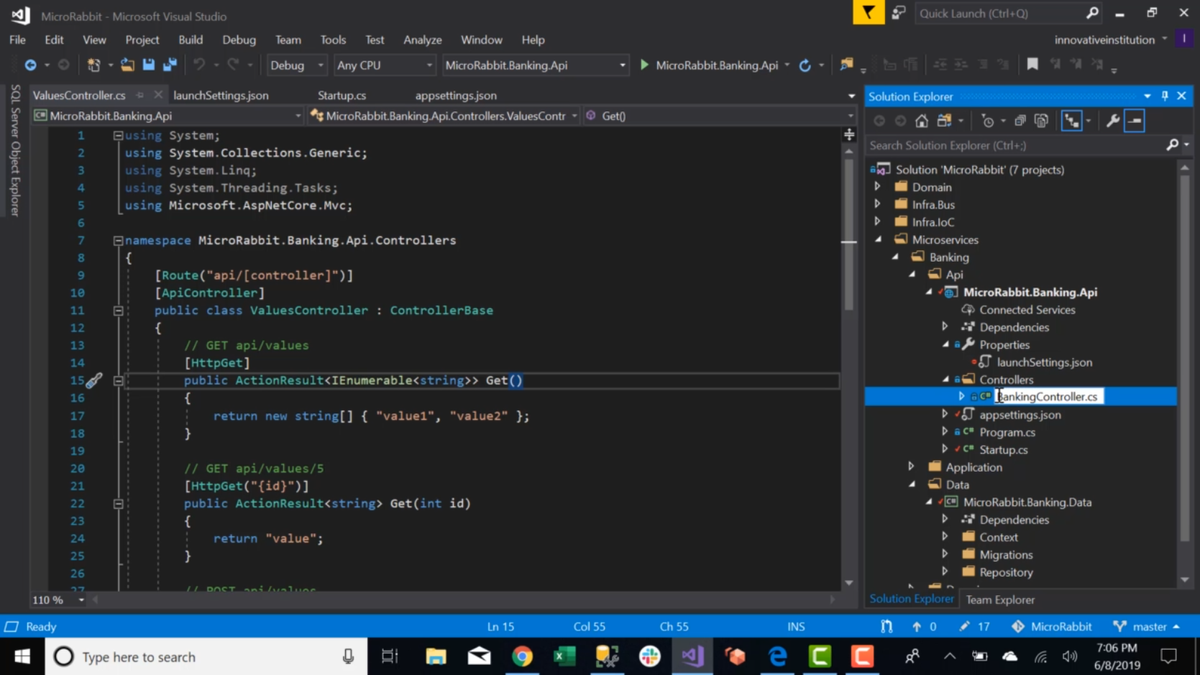1200x675 pixels.
Task: Open File Explorer from the taskbar
Action: point(436,657)
